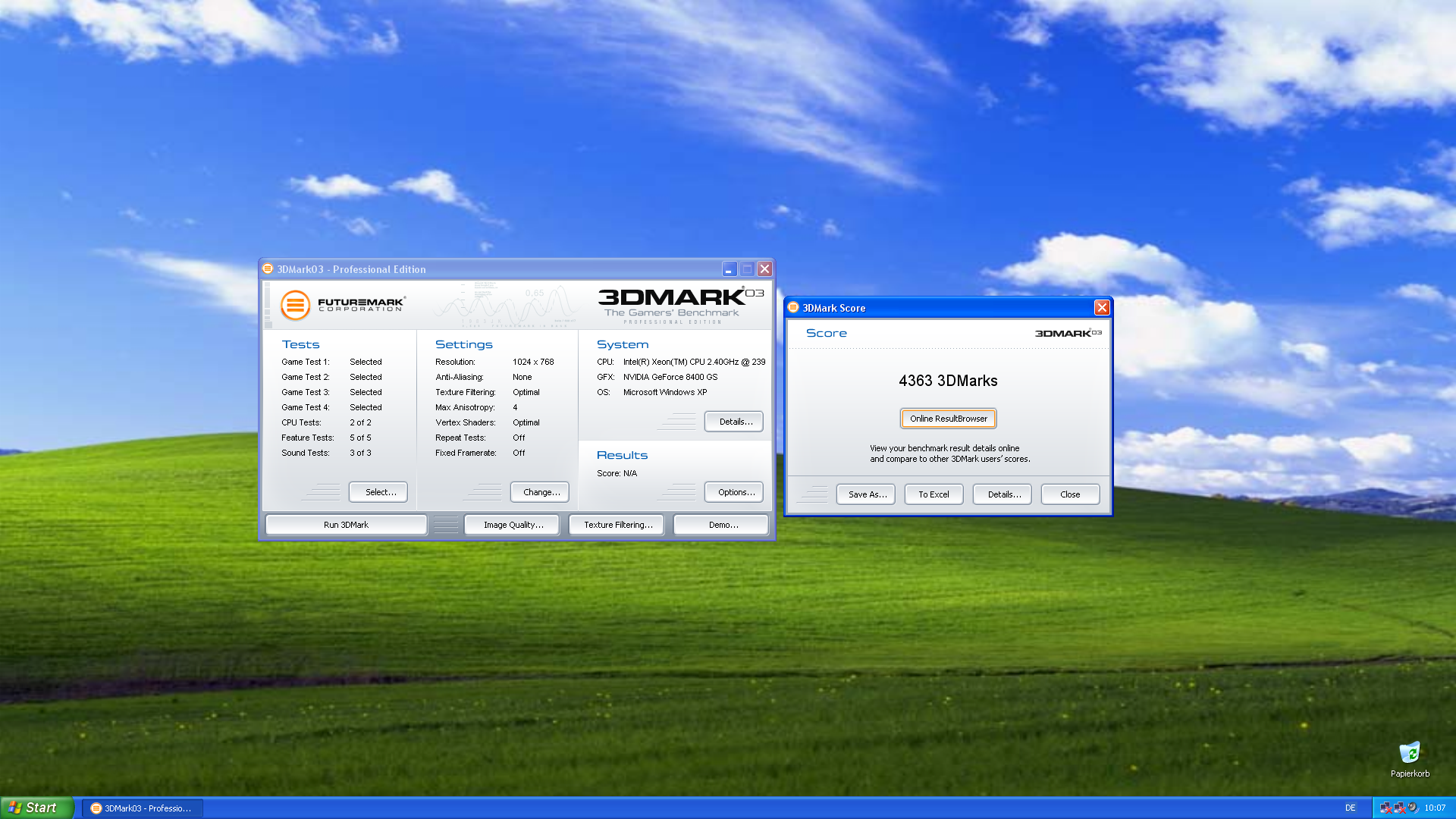Select the 3DMark03 taskbar button
The height and width of the screenshot is (819, 1456).
pos(141,808)
